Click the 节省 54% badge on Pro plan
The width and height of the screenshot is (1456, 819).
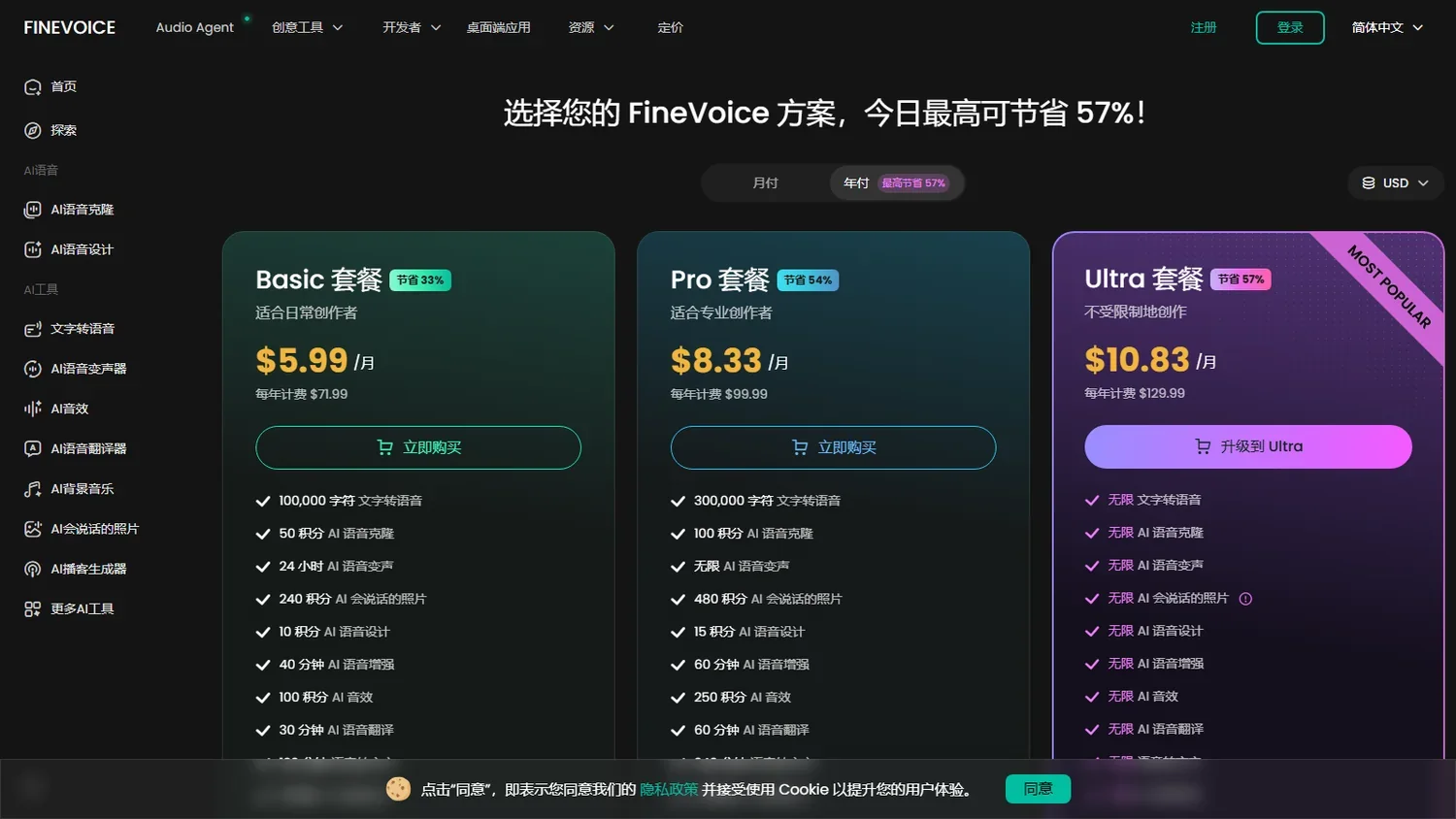point(808,280)
